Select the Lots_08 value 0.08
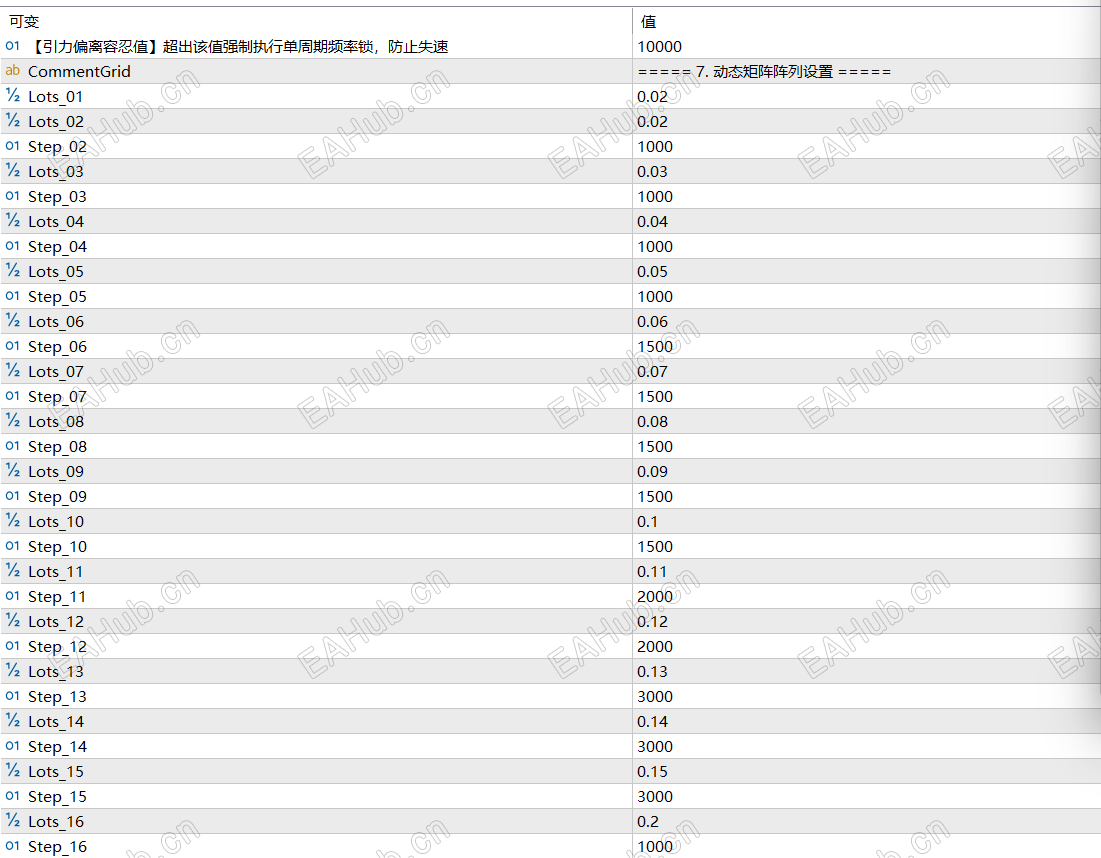Viewport: 1101px width, 858px height. coord(652,421)
